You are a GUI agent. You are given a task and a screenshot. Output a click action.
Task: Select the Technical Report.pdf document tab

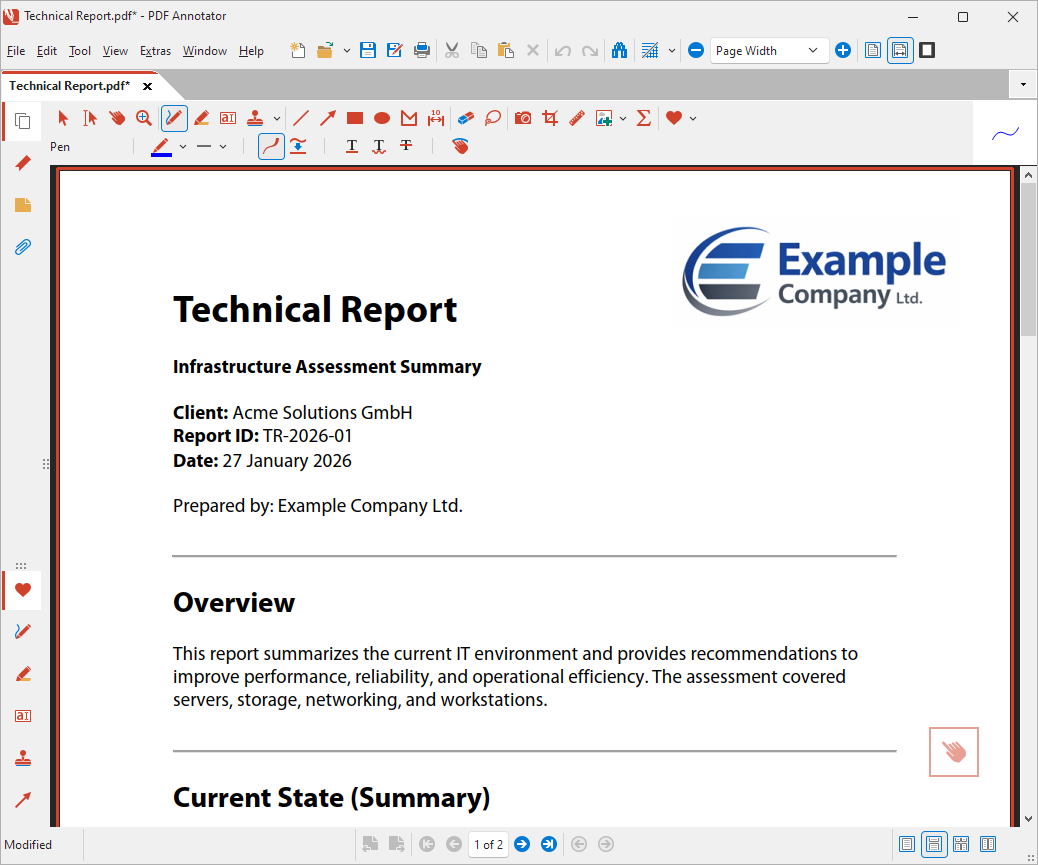pos(70,86)
